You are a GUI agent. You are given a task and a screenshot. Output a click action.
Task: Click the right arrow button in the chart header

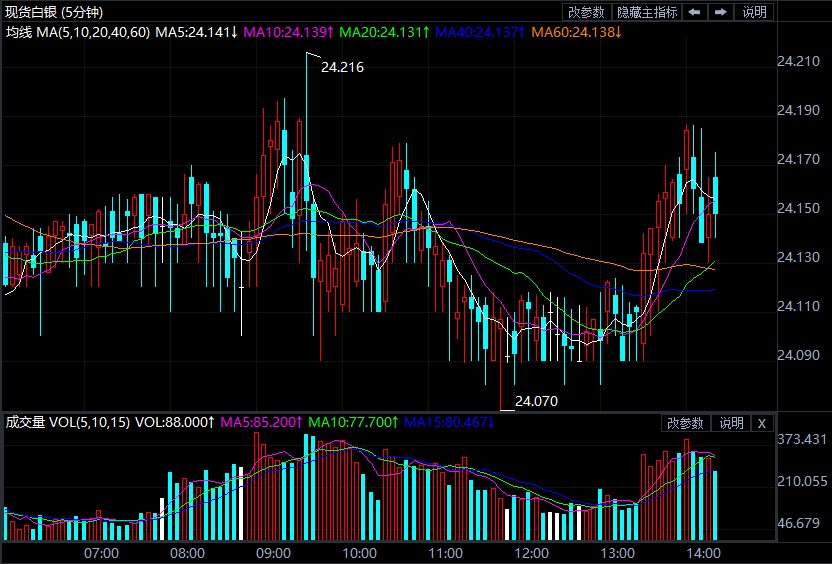[x=719, y=12]
